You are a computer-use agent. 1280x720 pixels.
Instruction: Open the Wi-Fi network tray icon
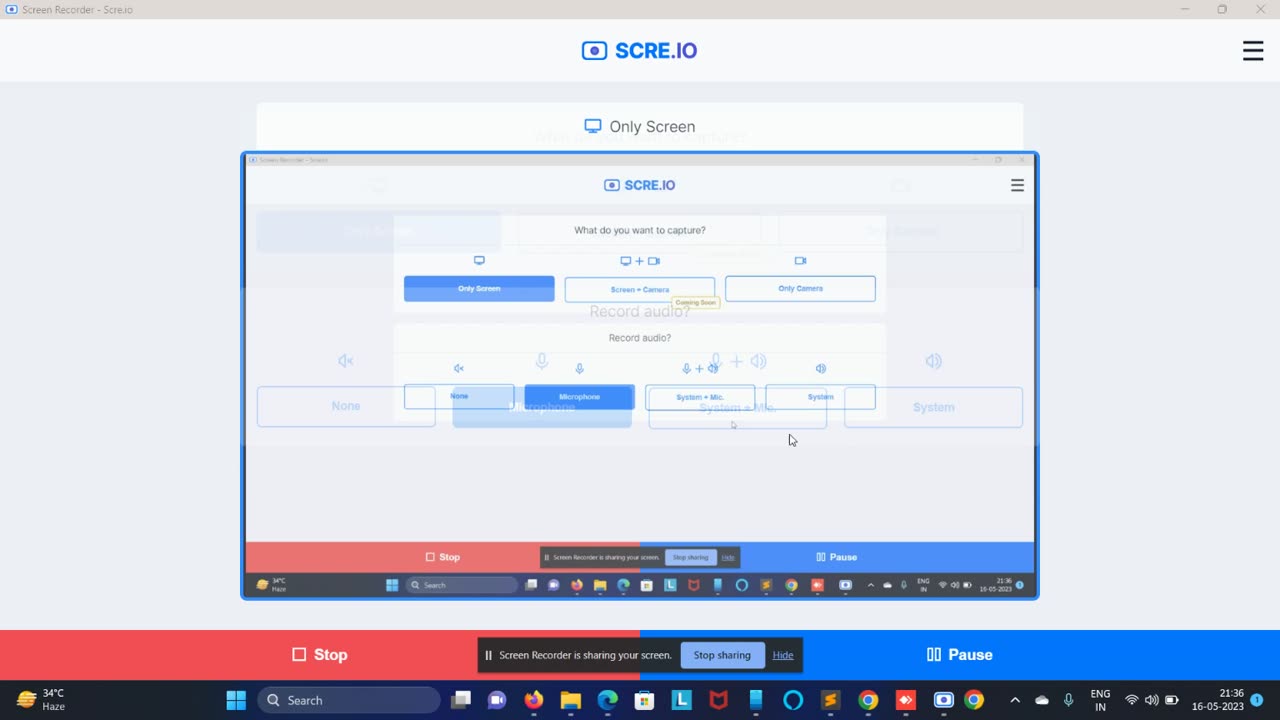(1132, 700)
